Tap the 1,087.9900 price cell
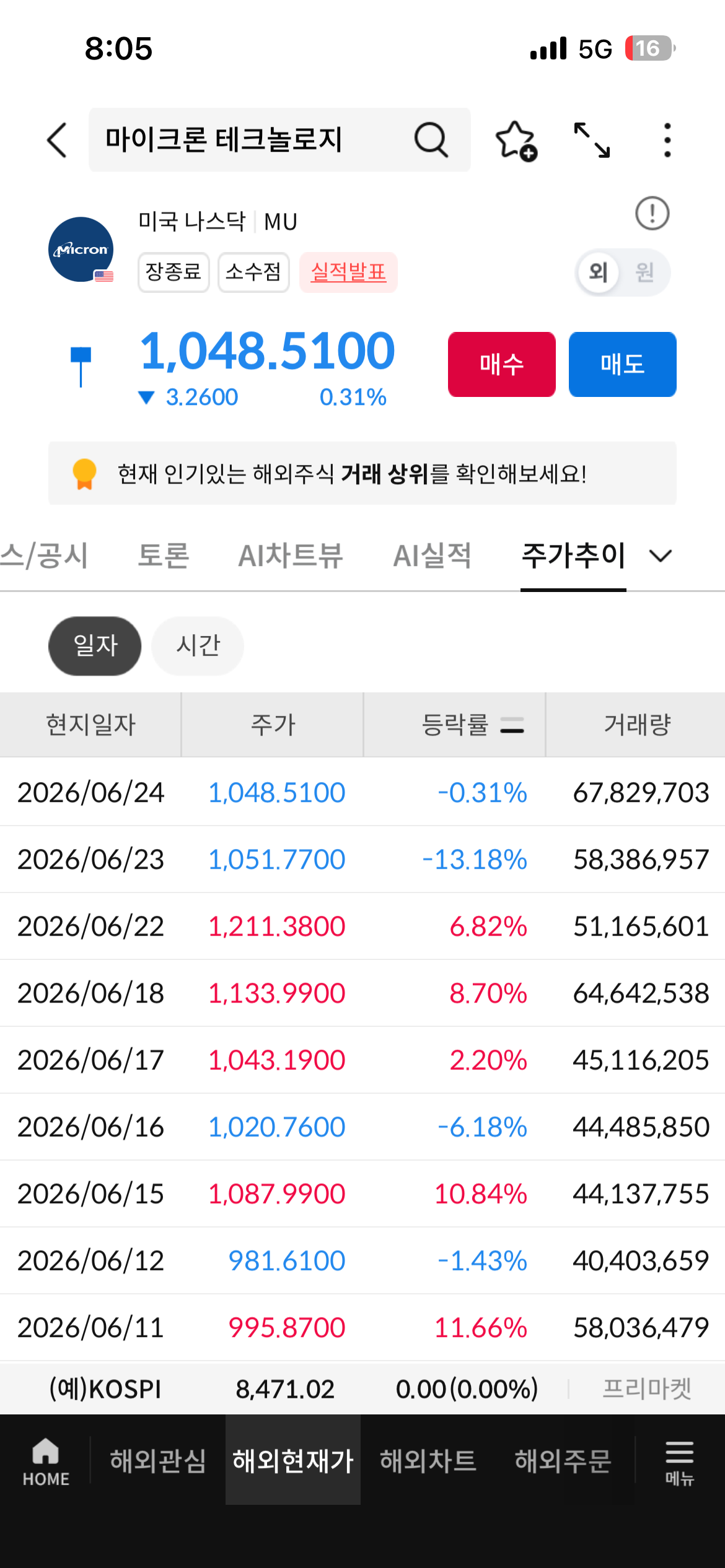 (276, 1194)
